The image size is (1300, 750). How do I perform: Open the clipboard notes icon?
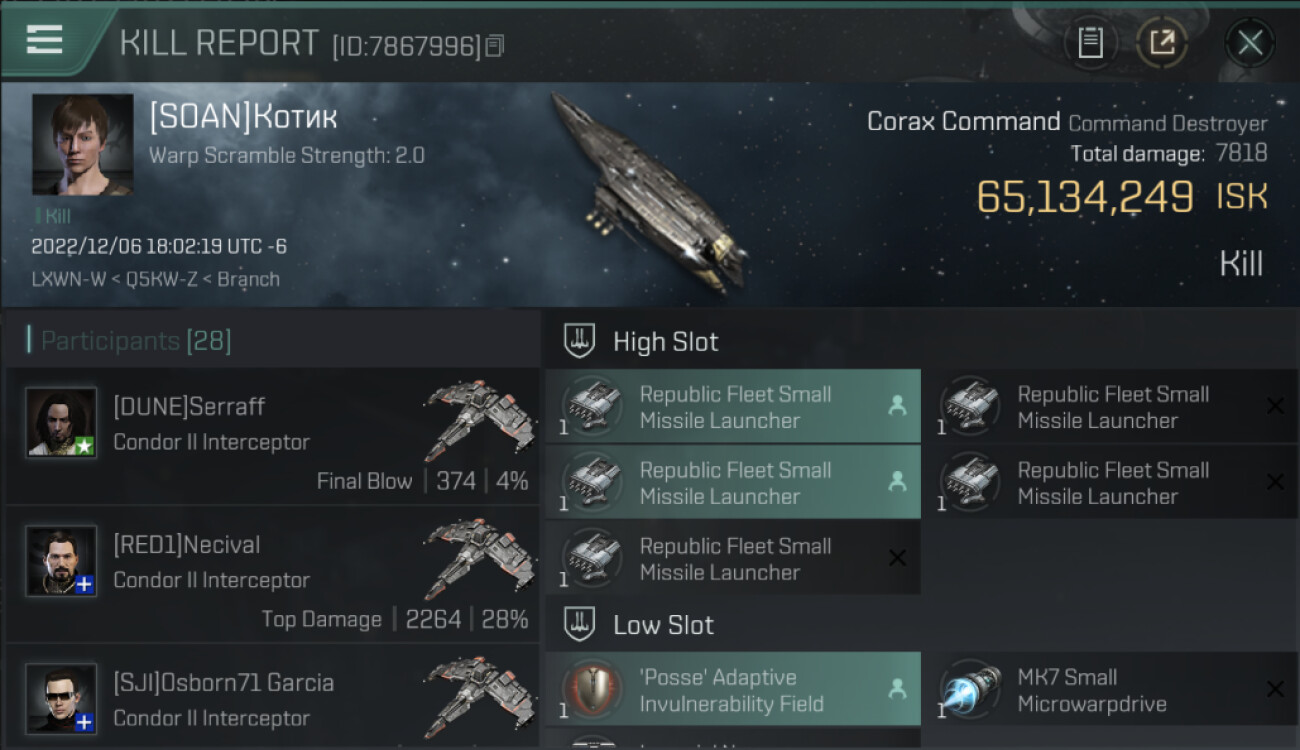1090,43
